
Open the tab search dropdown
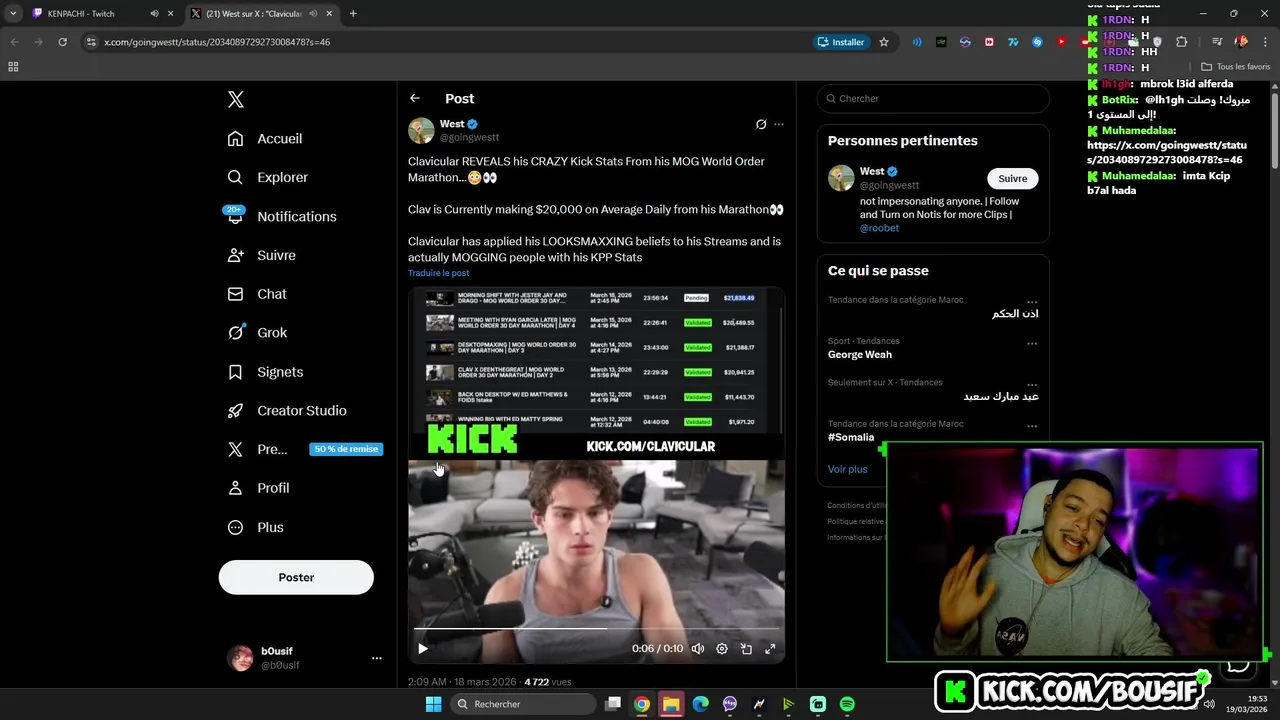click(x=13, y=13)
